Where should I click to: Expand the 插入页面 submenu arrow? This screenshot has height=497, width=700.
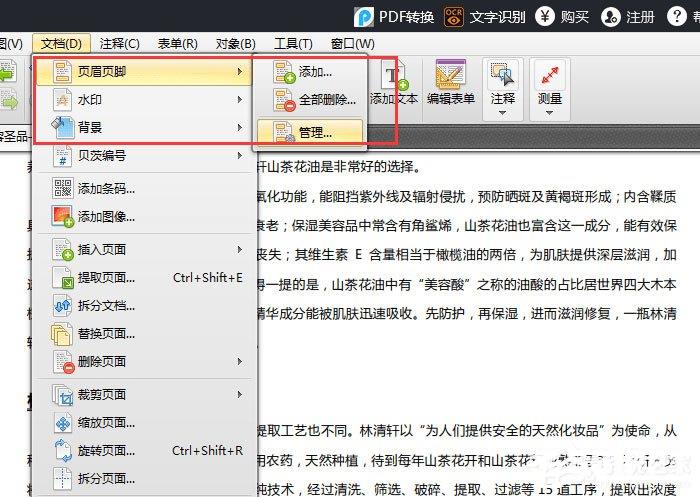pos(240,249)
